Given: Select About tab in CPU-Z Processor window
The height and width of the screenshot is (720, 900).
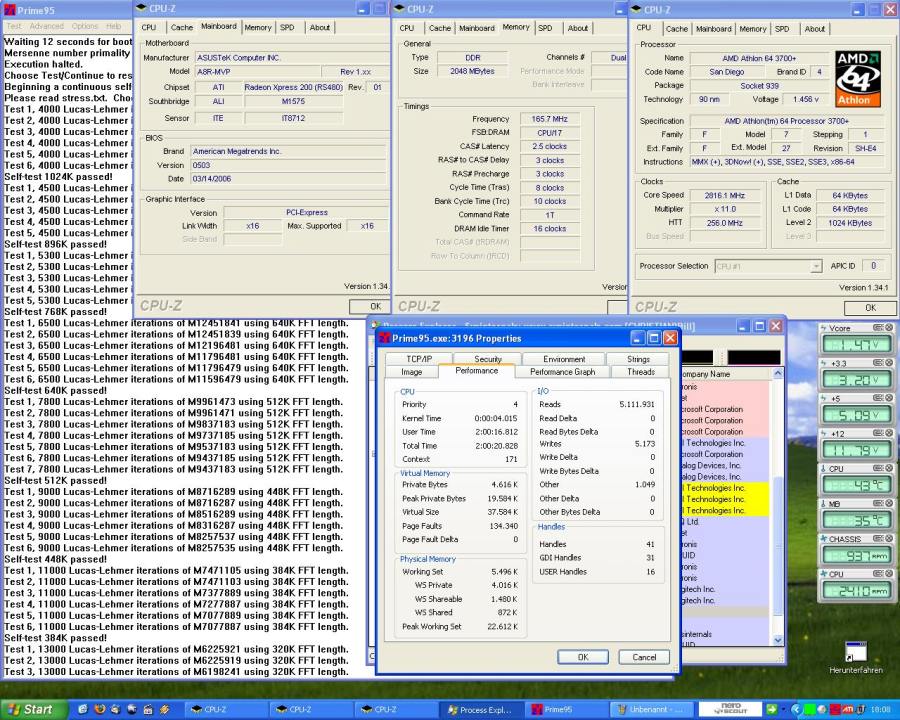Looking at the screenshot, I should tap(814, 29).
